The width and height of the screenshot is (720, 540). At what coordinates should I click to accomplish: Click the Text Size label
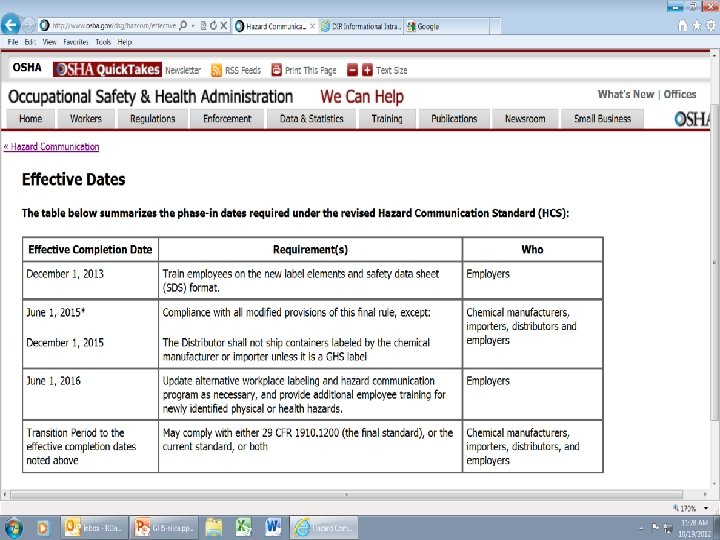coord(391,70)
